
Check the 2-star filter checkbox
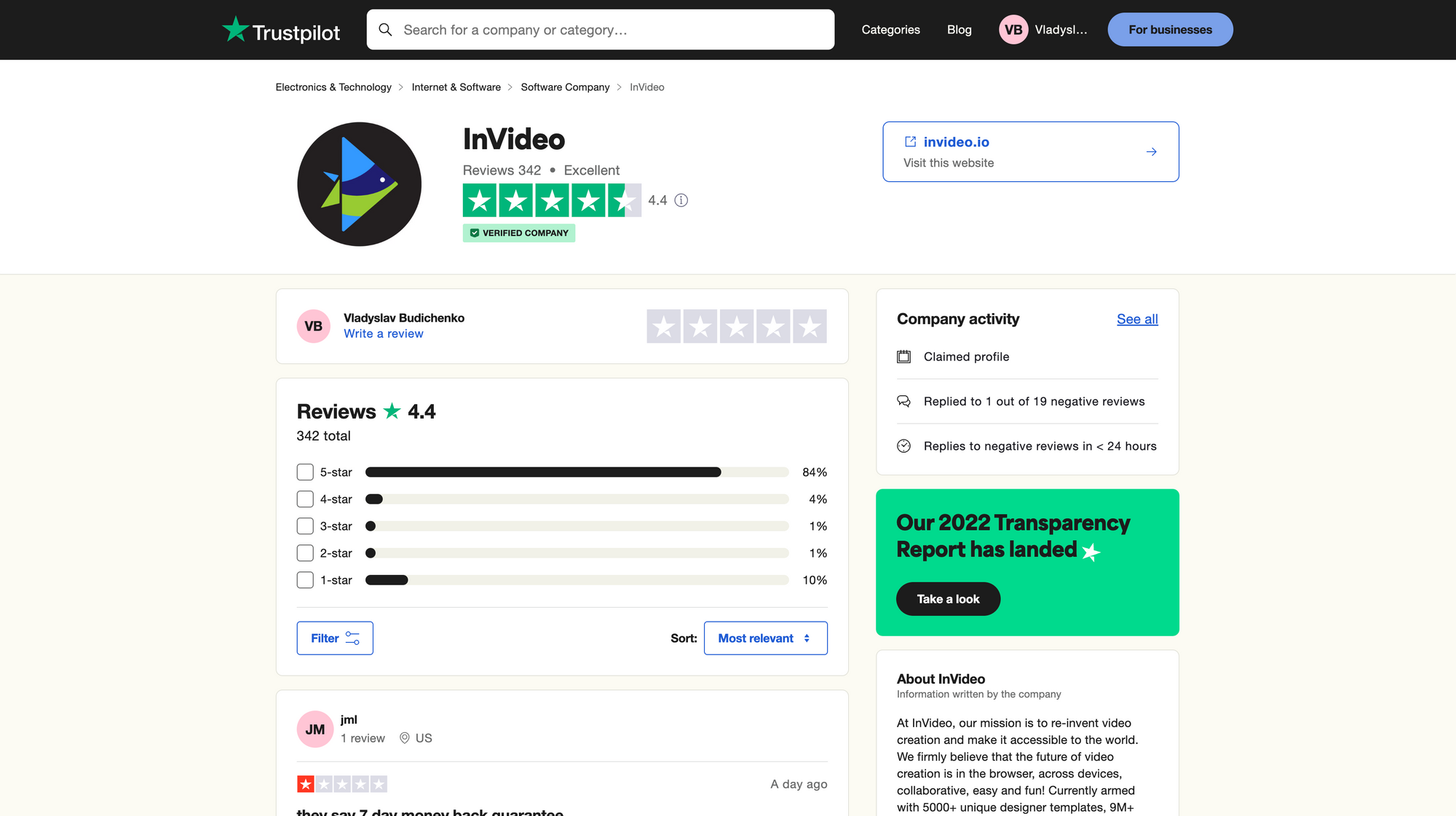305,553
